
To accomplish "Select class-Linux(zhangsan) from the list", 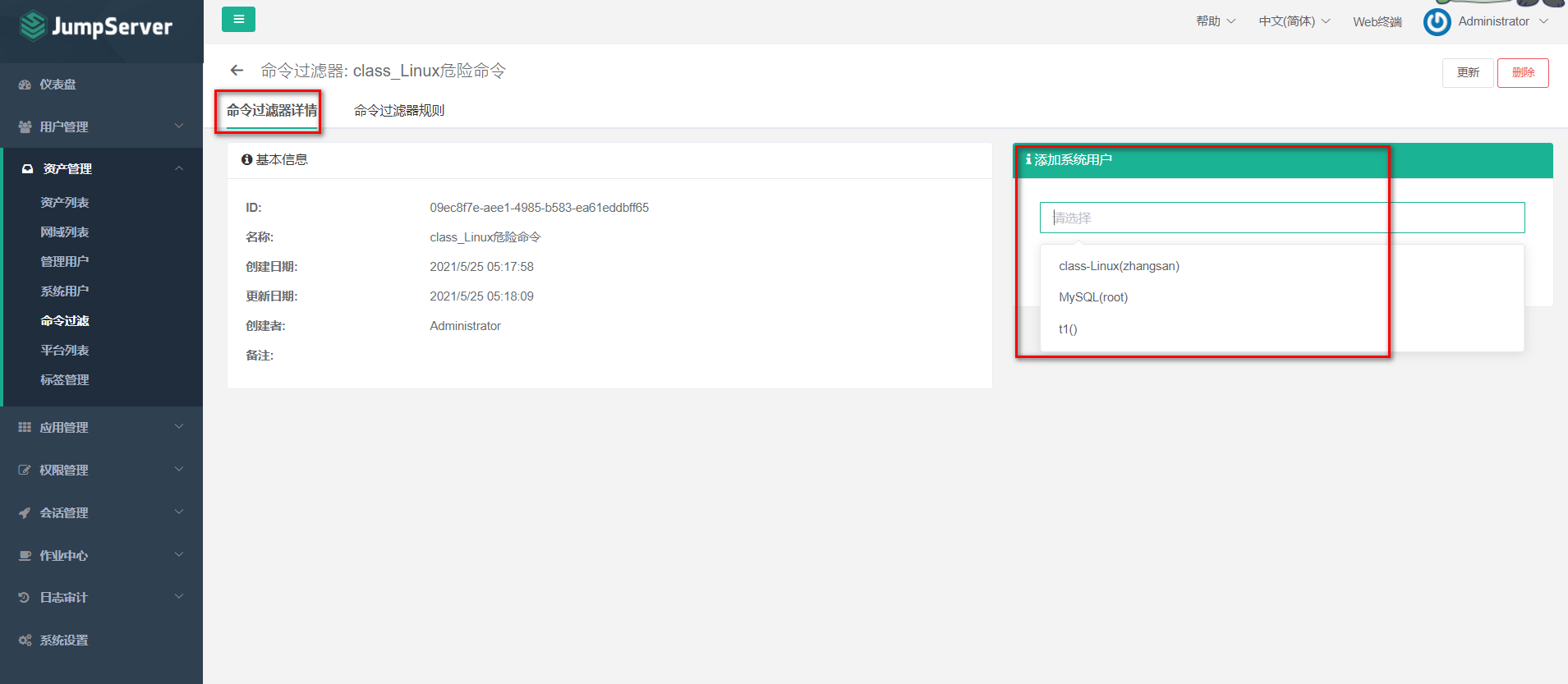I will point(1282,266).
